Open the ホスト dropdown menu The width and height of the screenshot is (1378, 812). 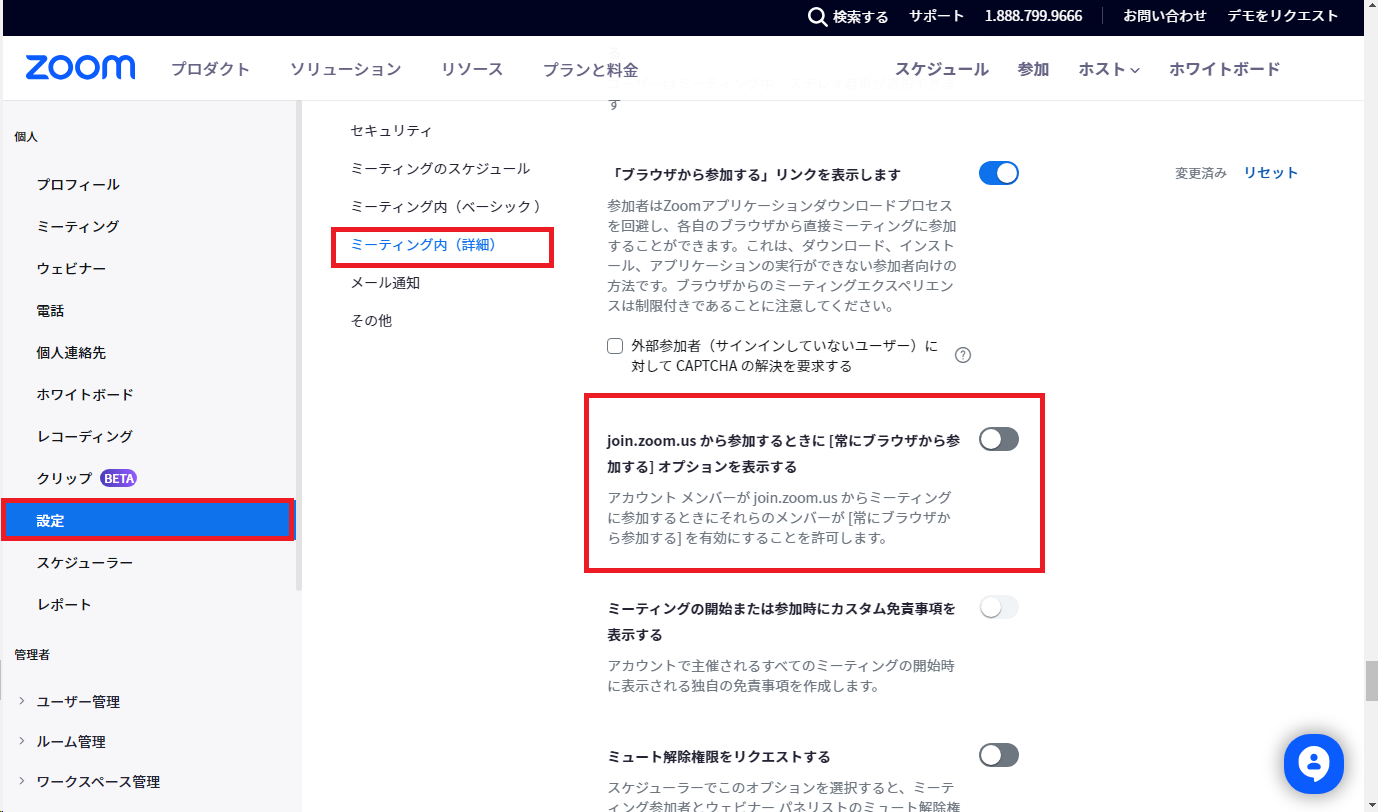(1108, 69)
